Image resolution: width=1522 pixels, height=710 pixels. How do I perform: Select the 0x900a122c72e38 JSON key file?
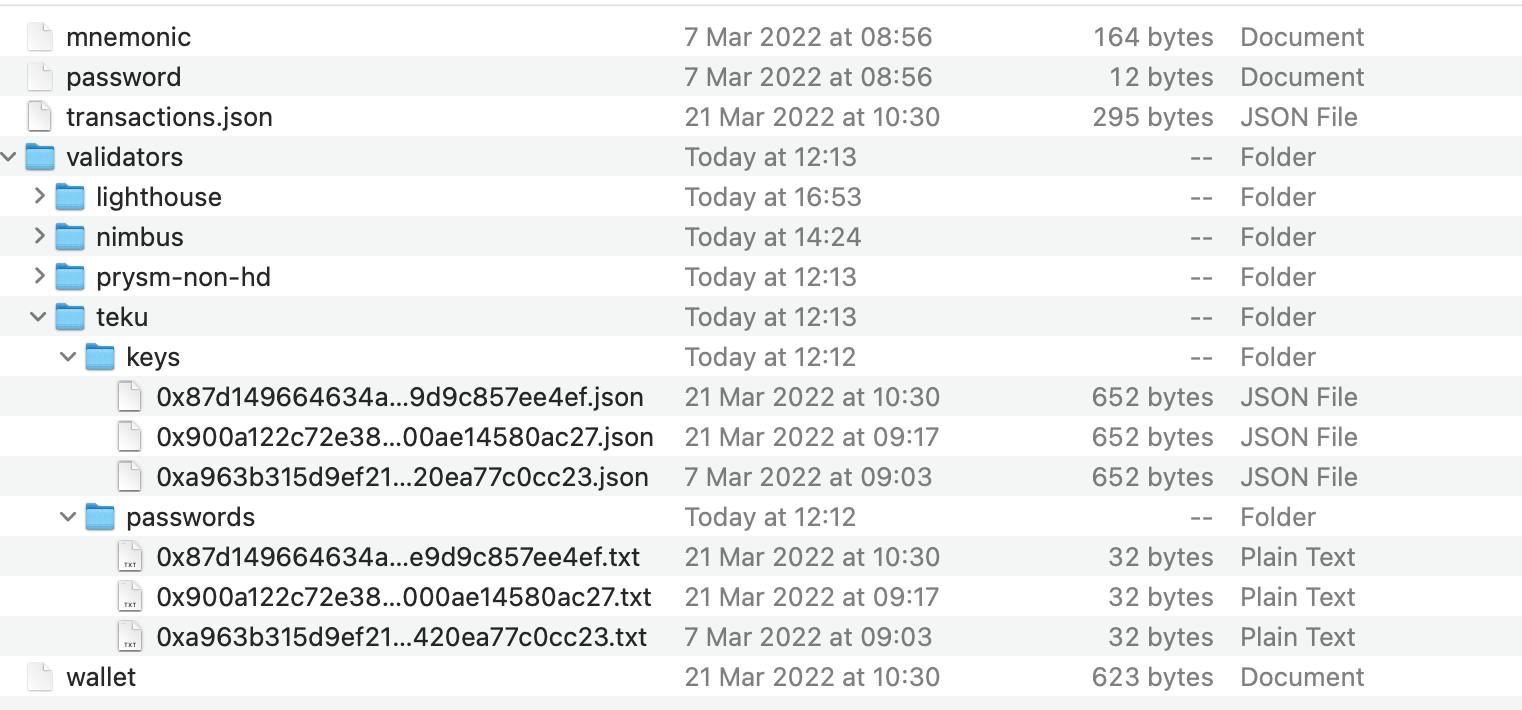tap(404, 437)
